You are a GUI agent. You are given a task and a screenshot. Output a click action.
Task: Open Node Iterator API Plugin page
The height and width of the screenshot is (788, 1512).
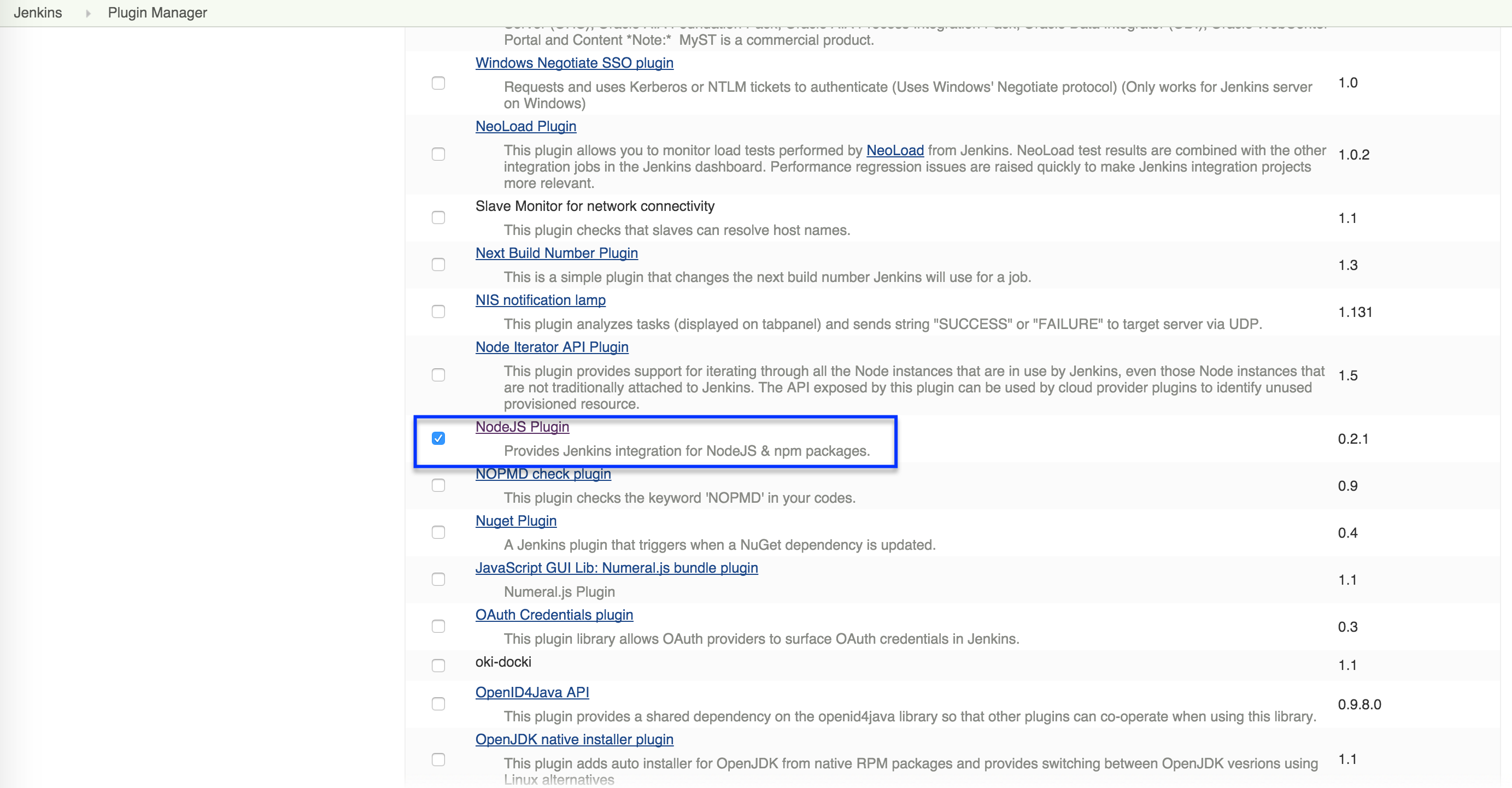tap(551, 347)
